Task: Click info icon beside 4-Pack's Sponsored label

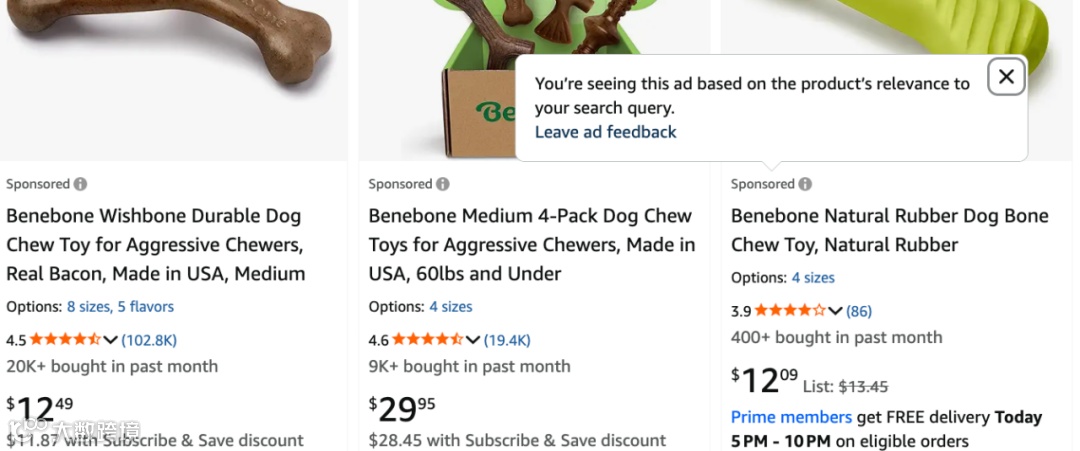Action: tap(442, 184)
